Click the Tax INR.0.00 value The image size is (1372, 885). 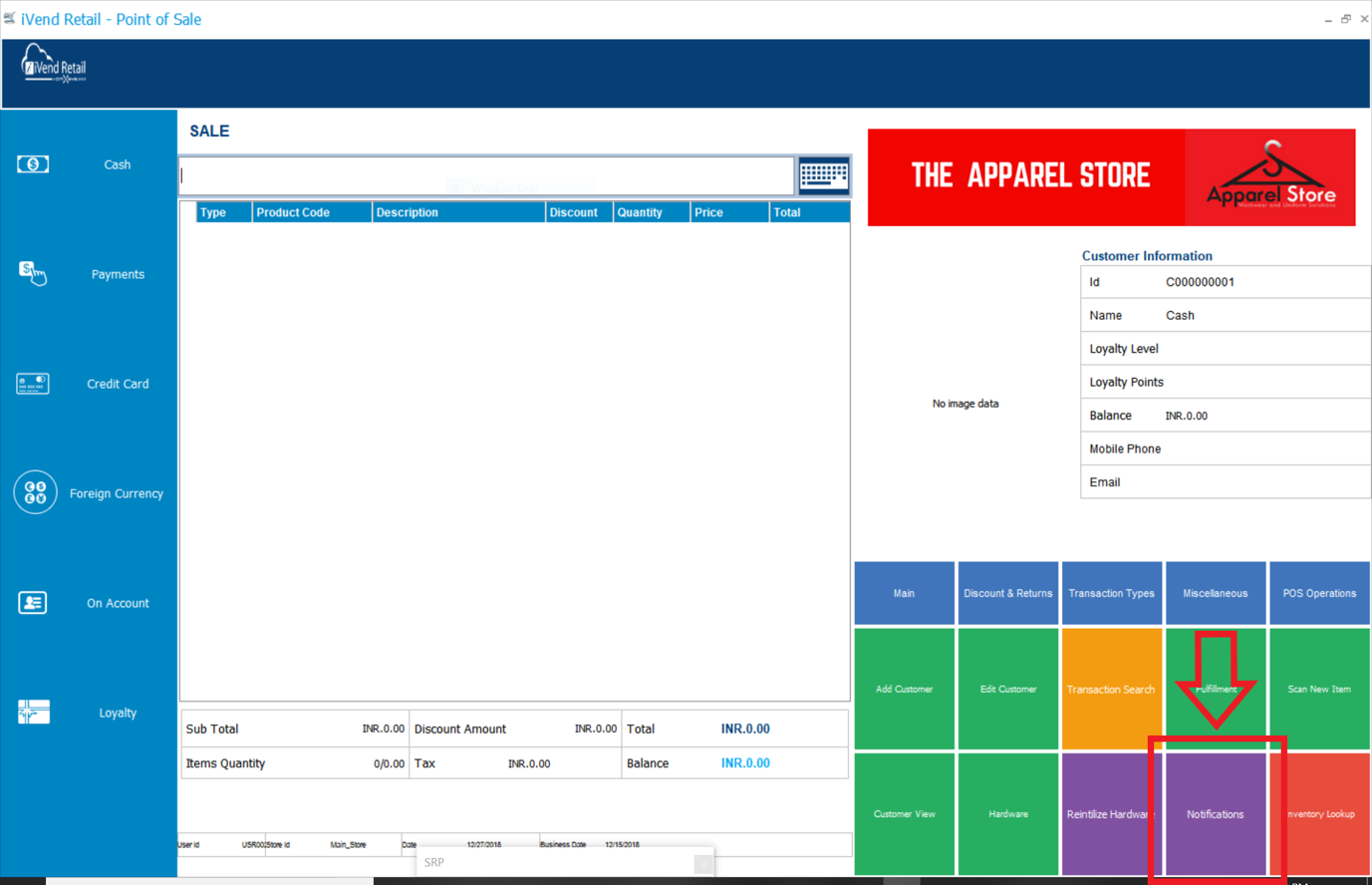pos(528,763)
